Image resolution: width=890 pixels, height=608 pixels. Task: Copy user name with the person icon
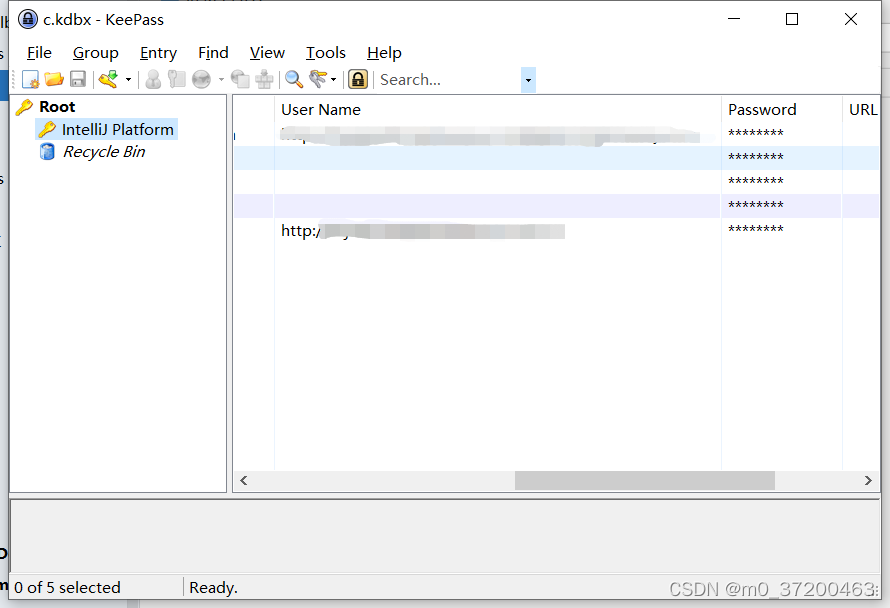pyautogui.click(x=153, y=79)
